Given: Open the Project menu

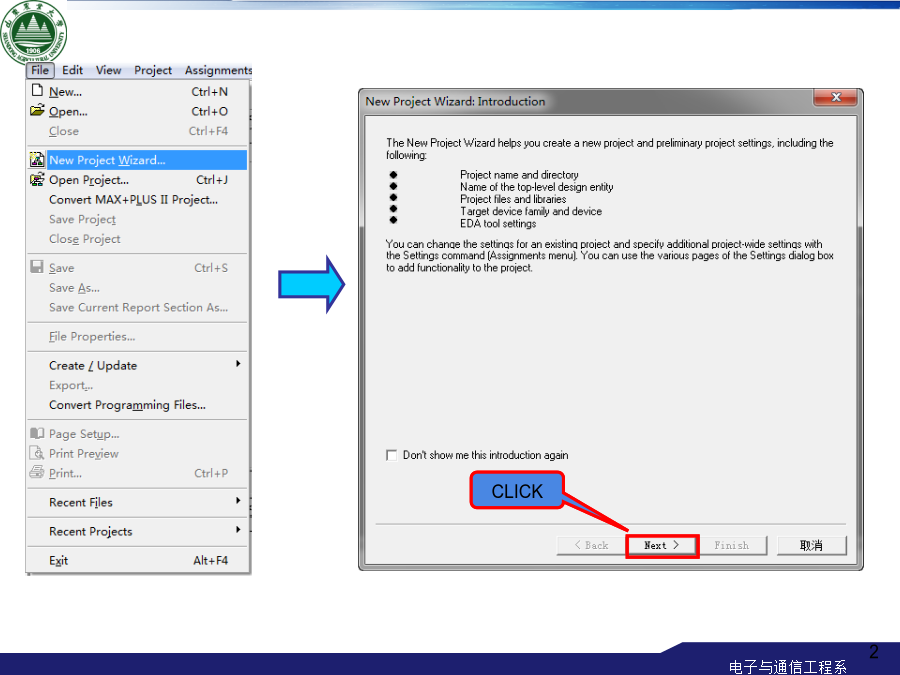Looking at the screenshot, I should click(153, 70).
